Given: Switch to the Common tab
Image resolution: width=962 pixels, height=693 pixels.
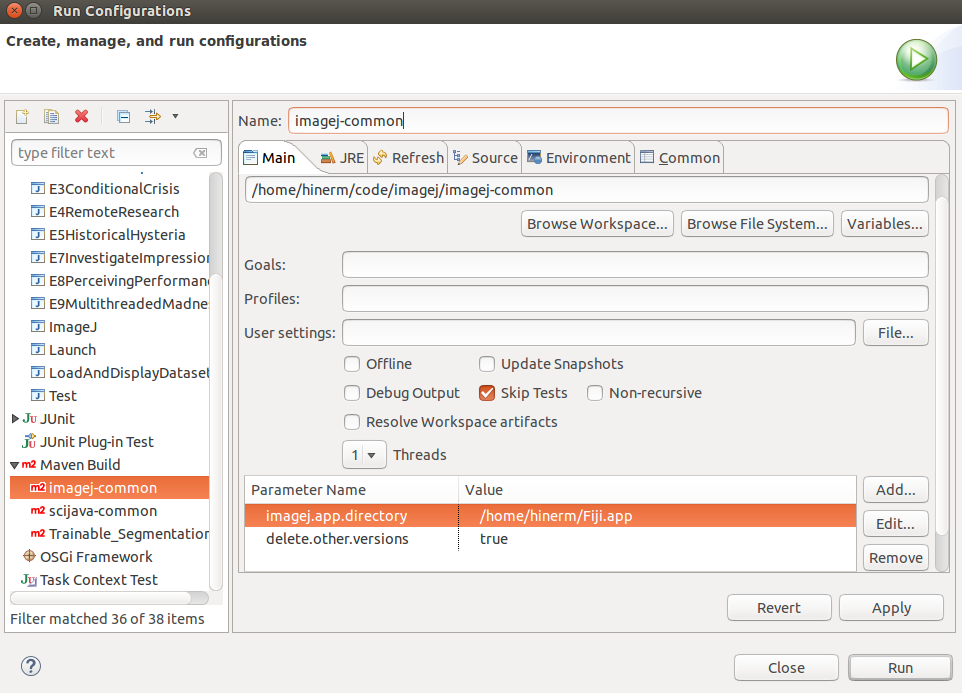Looking at the screenshot, I should 680,158.
